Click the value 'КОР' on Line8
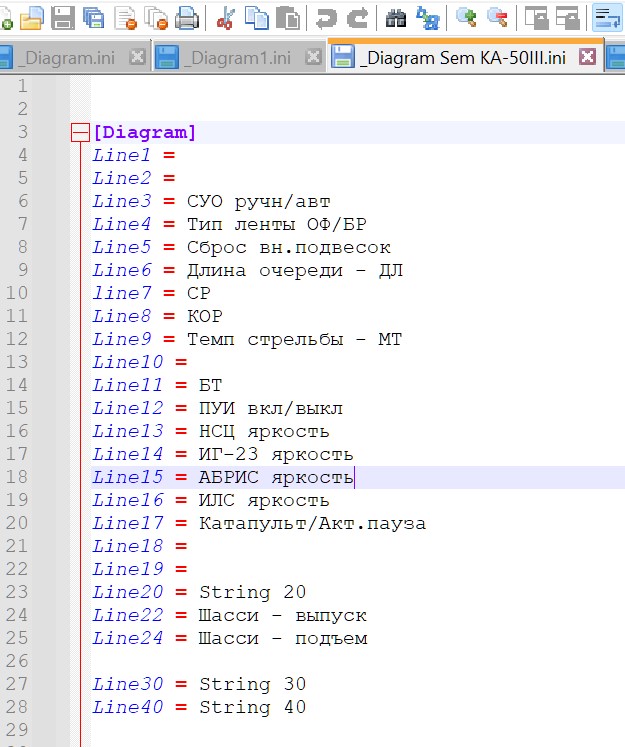The width and height of the screenshot is (625, 747). (205, 316)
